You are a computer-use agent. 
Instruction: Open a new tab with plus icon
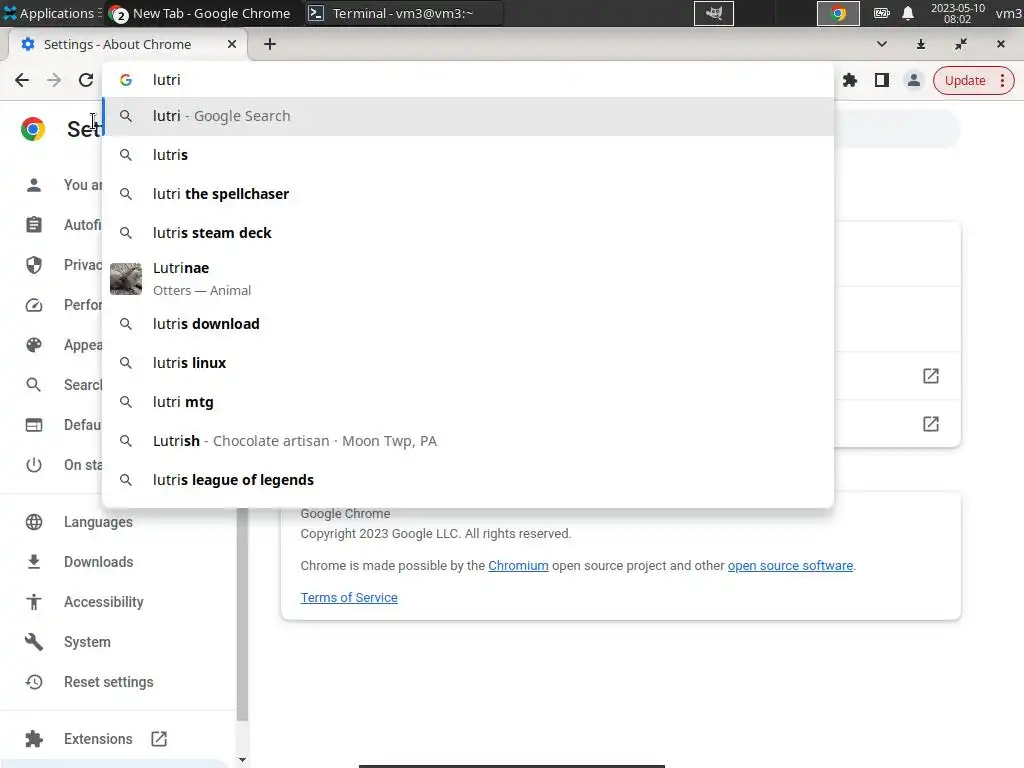270,44
